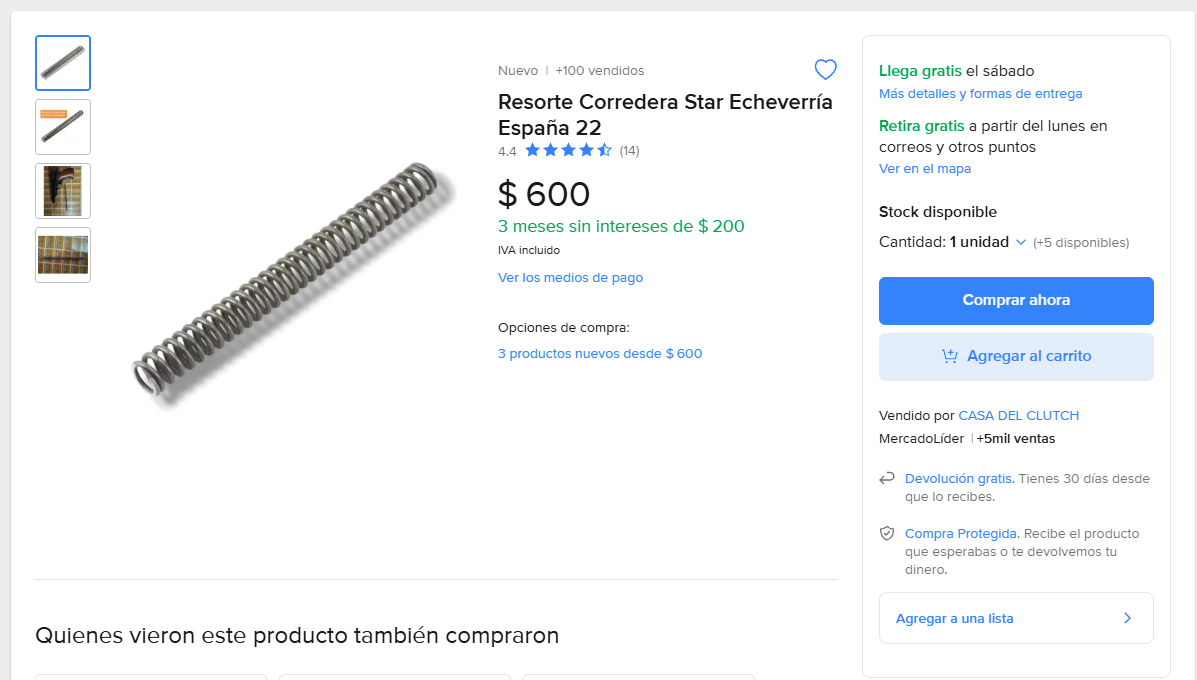Click the cart icon on Agregar al carrito

950,356
